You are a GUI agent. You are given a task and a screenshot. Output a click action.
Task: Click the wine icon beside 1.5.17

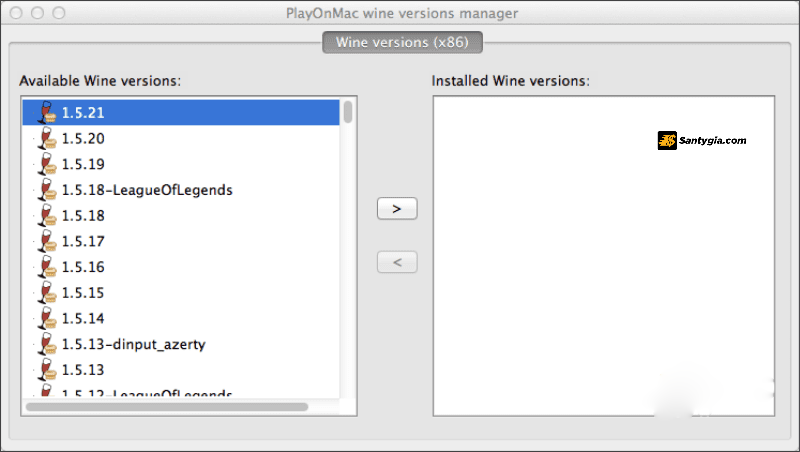click(47, 241)
